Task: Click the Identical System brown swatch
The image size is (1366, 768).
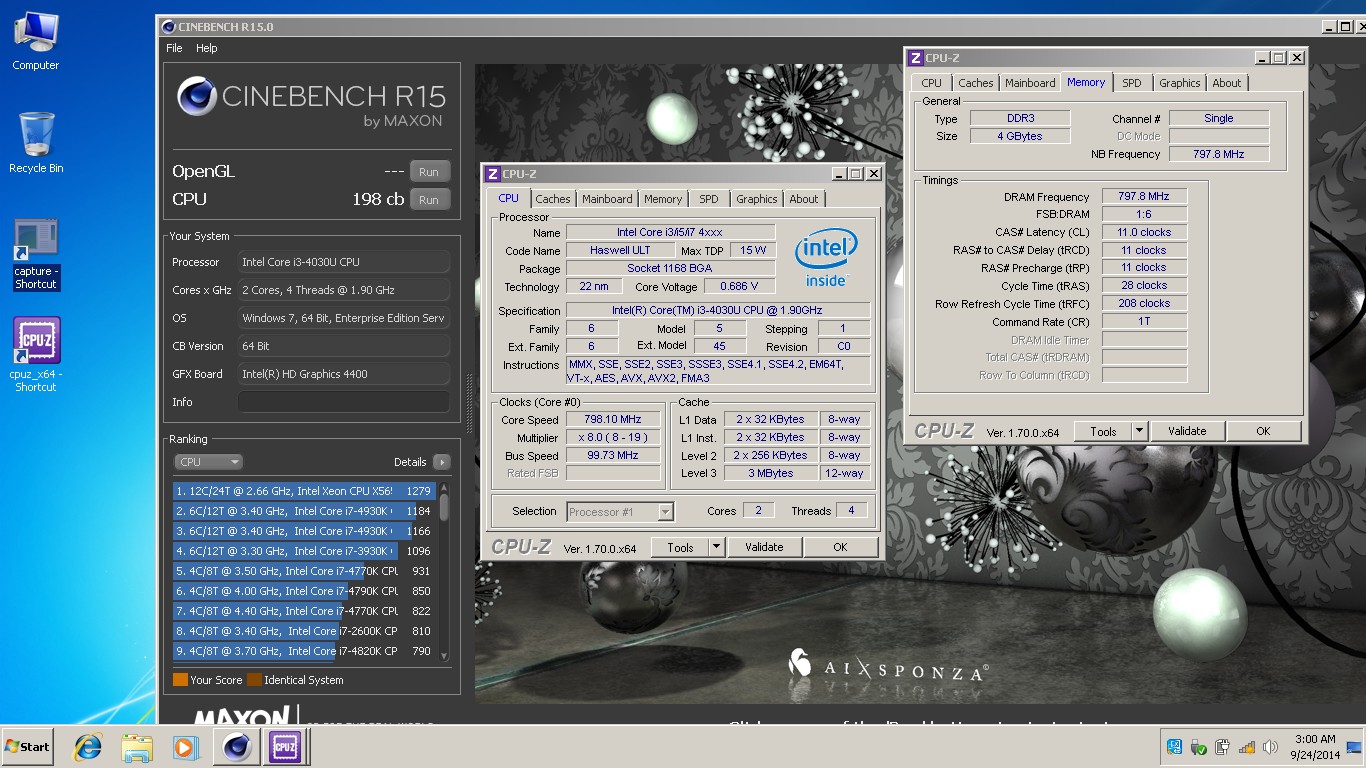Action: pos(254,680)
